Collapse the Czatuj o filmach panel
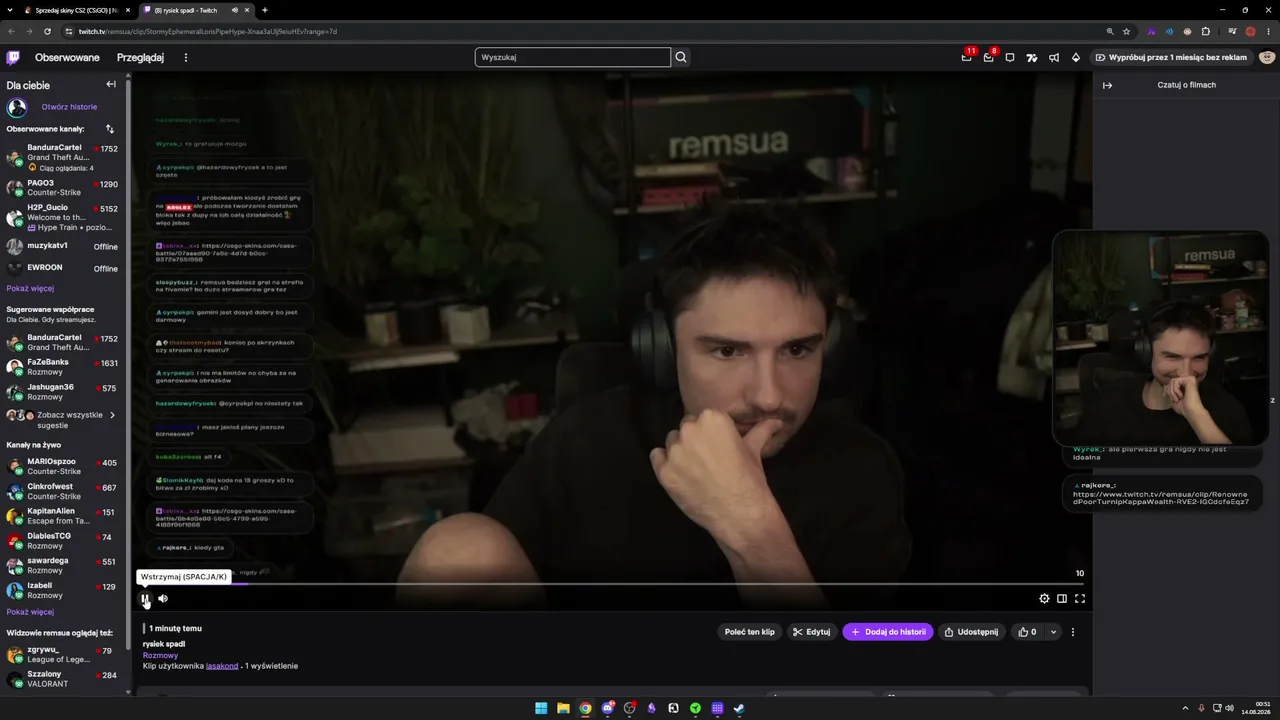Image resolution: width=1280 pixels, height=720 pixels. pyautogui.click(x=1107, y=85)
